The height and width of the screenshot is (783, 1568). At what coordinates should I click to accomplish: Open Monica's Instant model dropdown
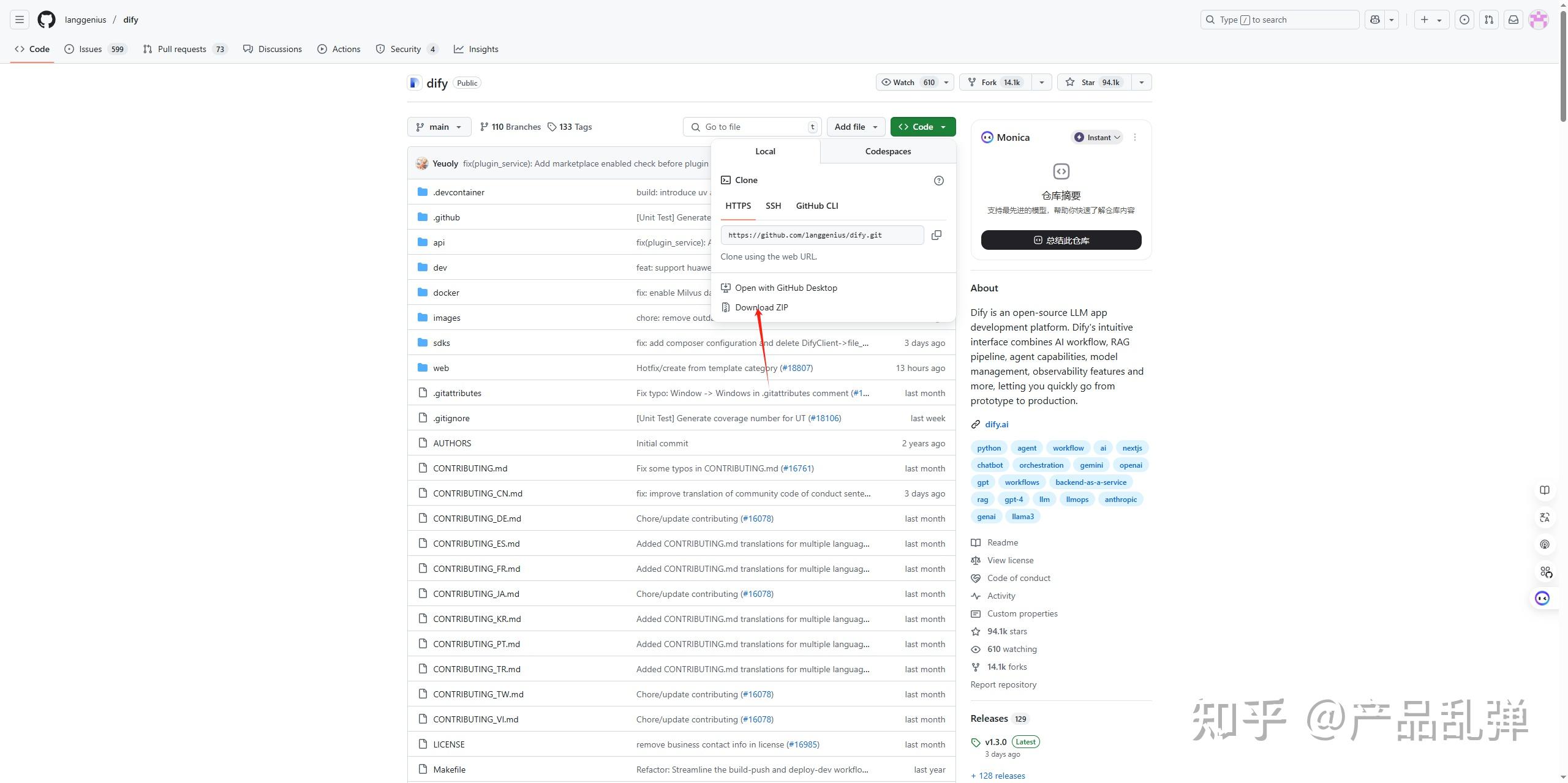(x=1097, y=138)
